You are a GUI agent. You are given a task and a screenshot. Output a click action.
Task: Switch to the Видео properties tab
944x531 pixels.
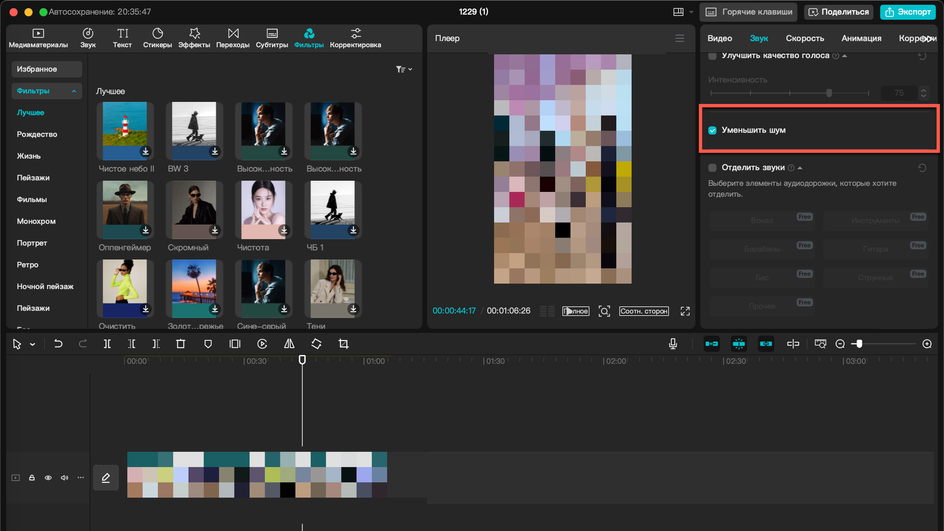[719, 38]
